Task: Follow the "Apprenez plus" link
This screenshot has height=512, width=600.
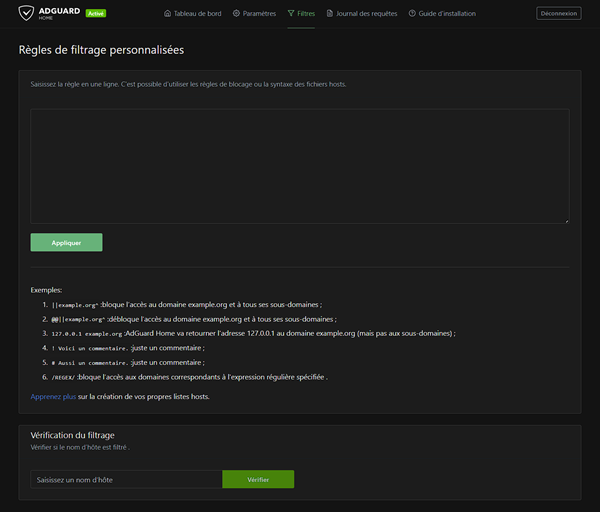Action: [53, 397]
